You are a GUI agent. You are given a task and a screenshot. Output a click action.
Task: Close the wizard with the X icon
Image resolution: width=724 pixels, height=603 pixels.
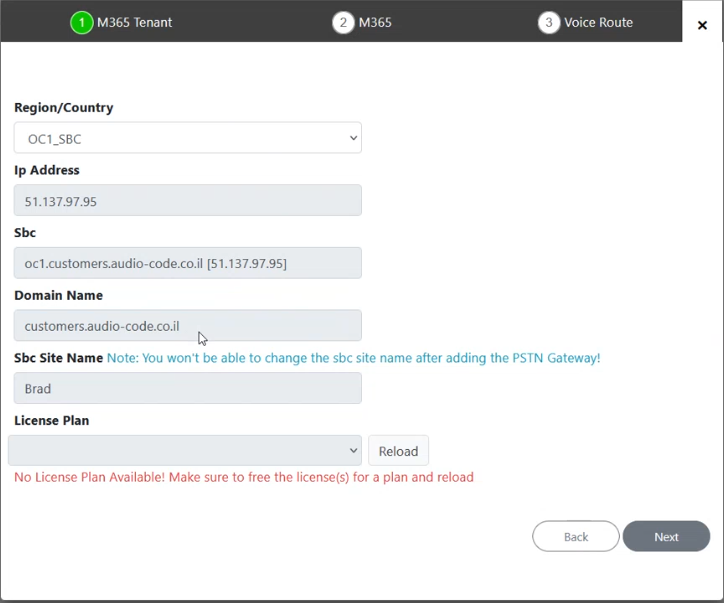click(702, 25)
